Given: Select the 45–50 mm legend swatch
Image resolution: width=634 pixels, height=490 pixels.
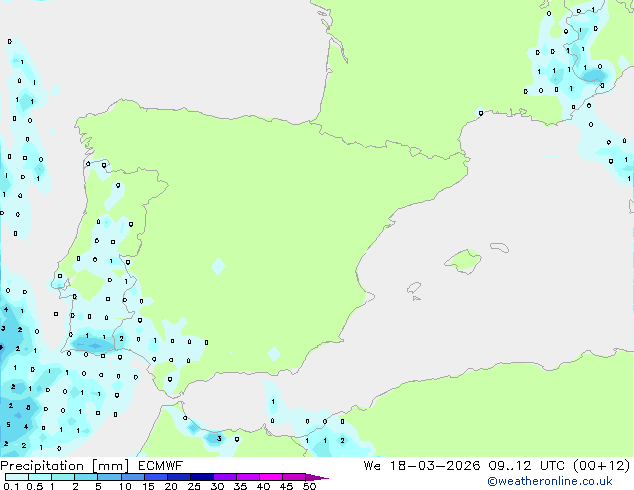Looking at the screenshot, I should coord(294,477).
